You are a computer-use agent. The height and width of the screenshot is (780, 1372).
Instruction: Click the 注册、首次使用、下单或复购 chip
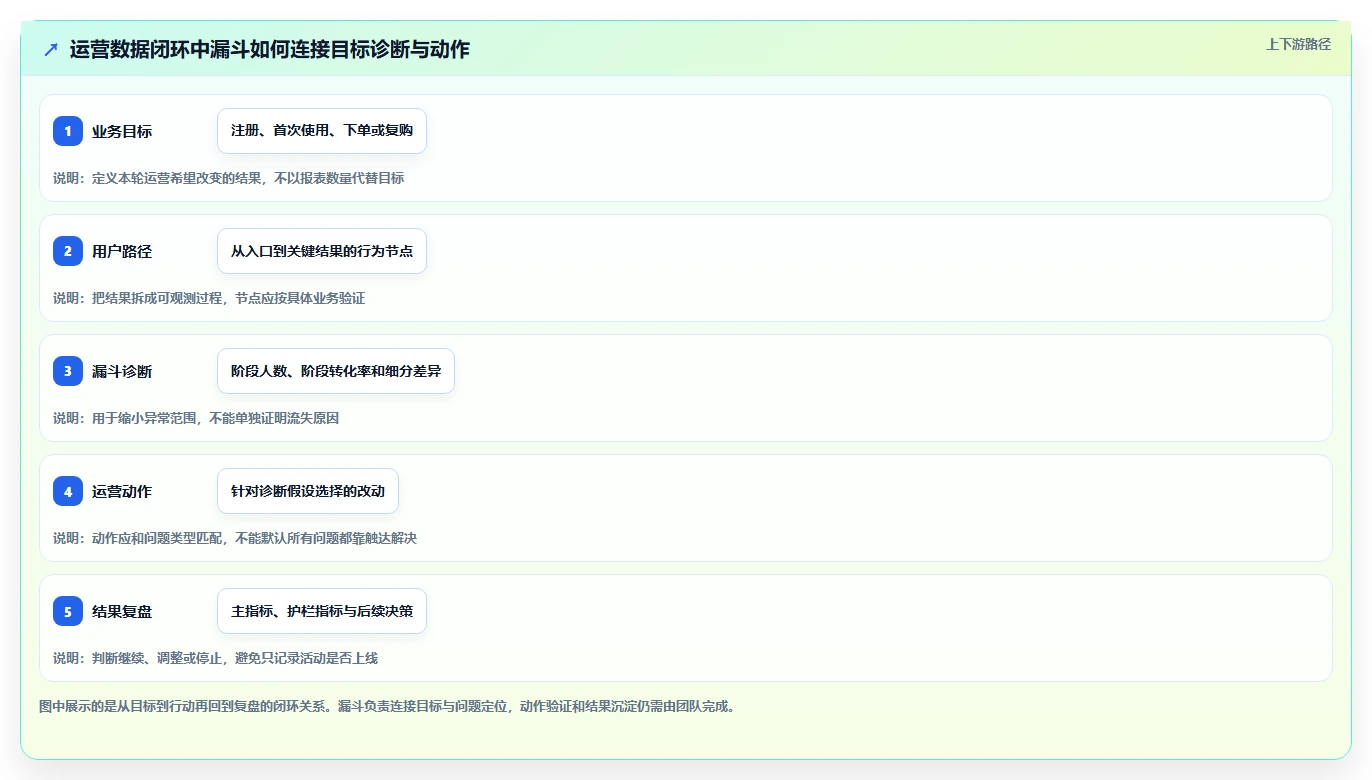(322, 131)
